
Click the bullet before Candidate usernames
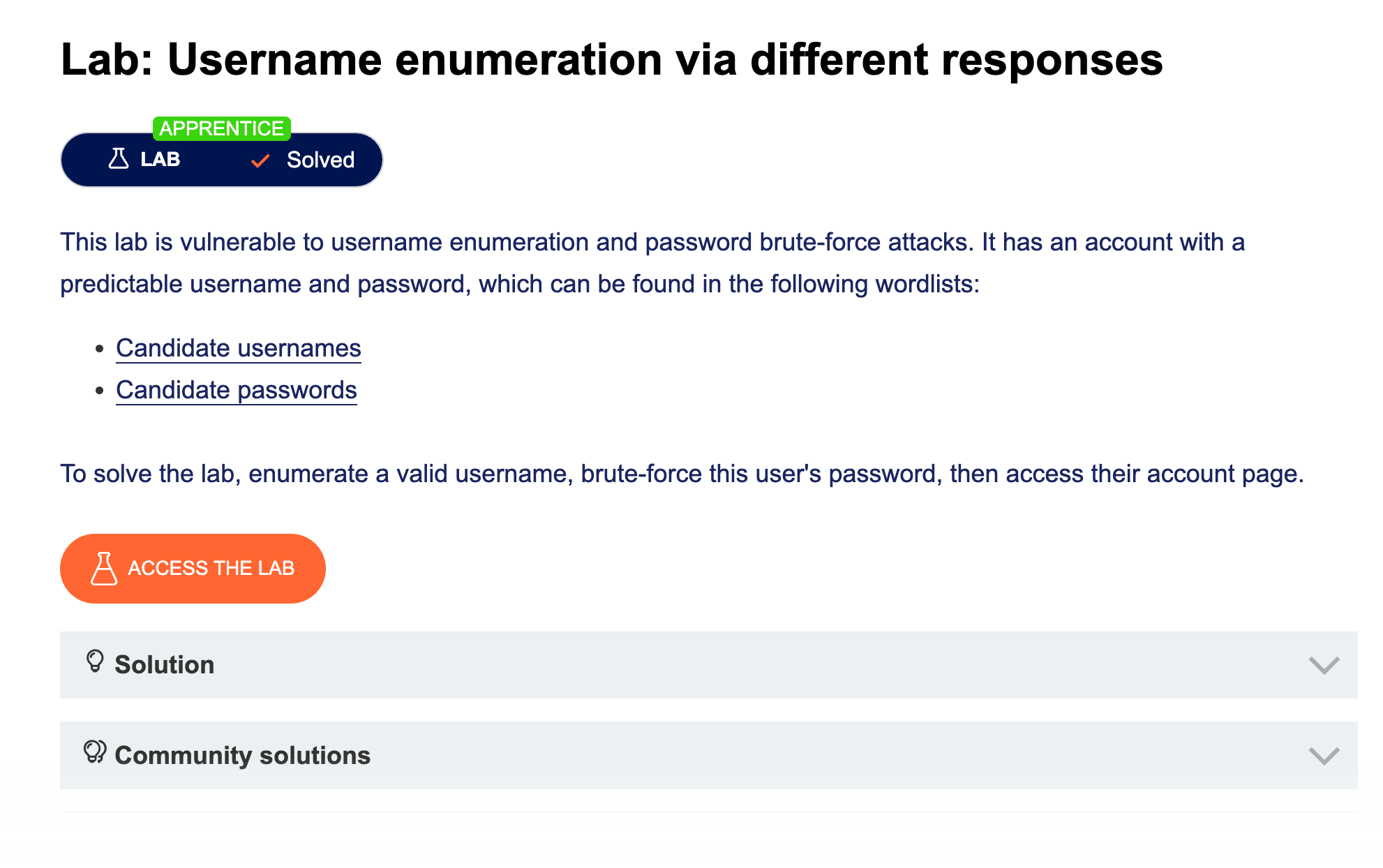[100, 348]
